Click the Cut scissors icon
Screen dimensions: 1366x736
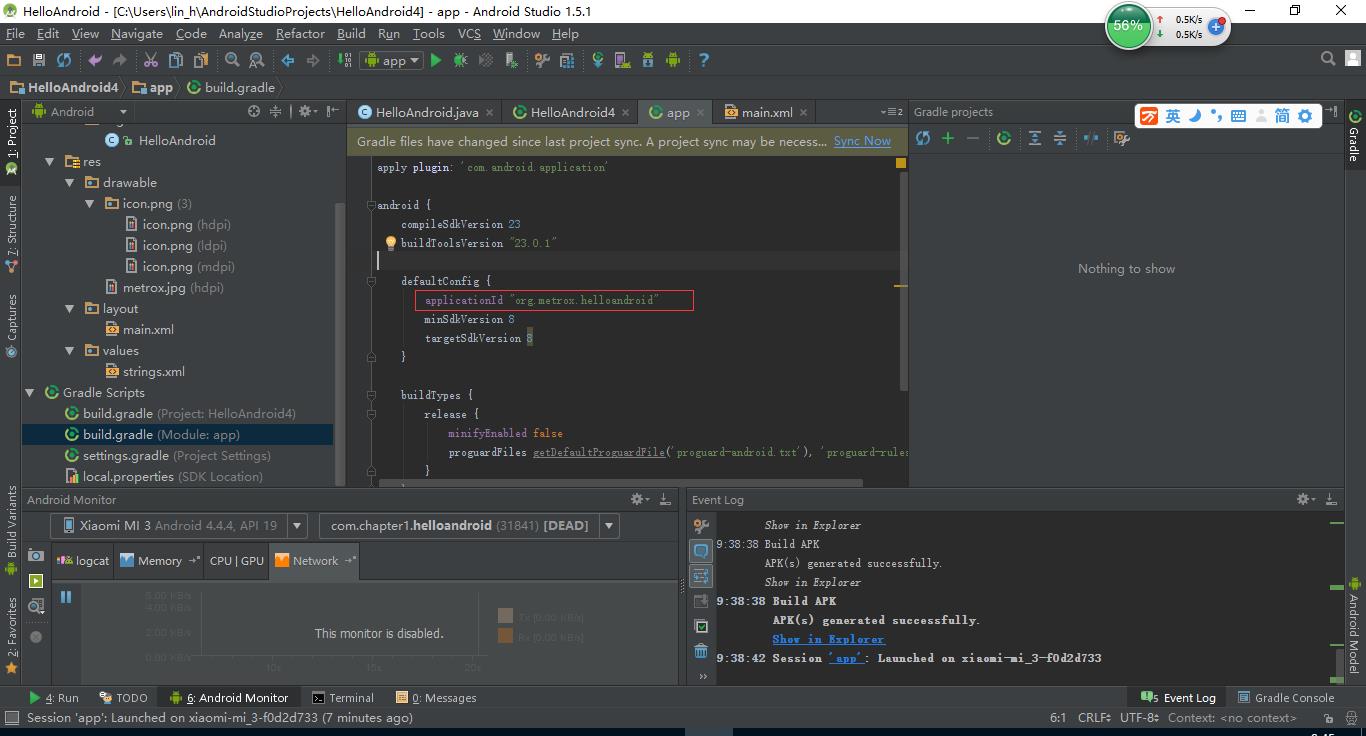(151, 60)
